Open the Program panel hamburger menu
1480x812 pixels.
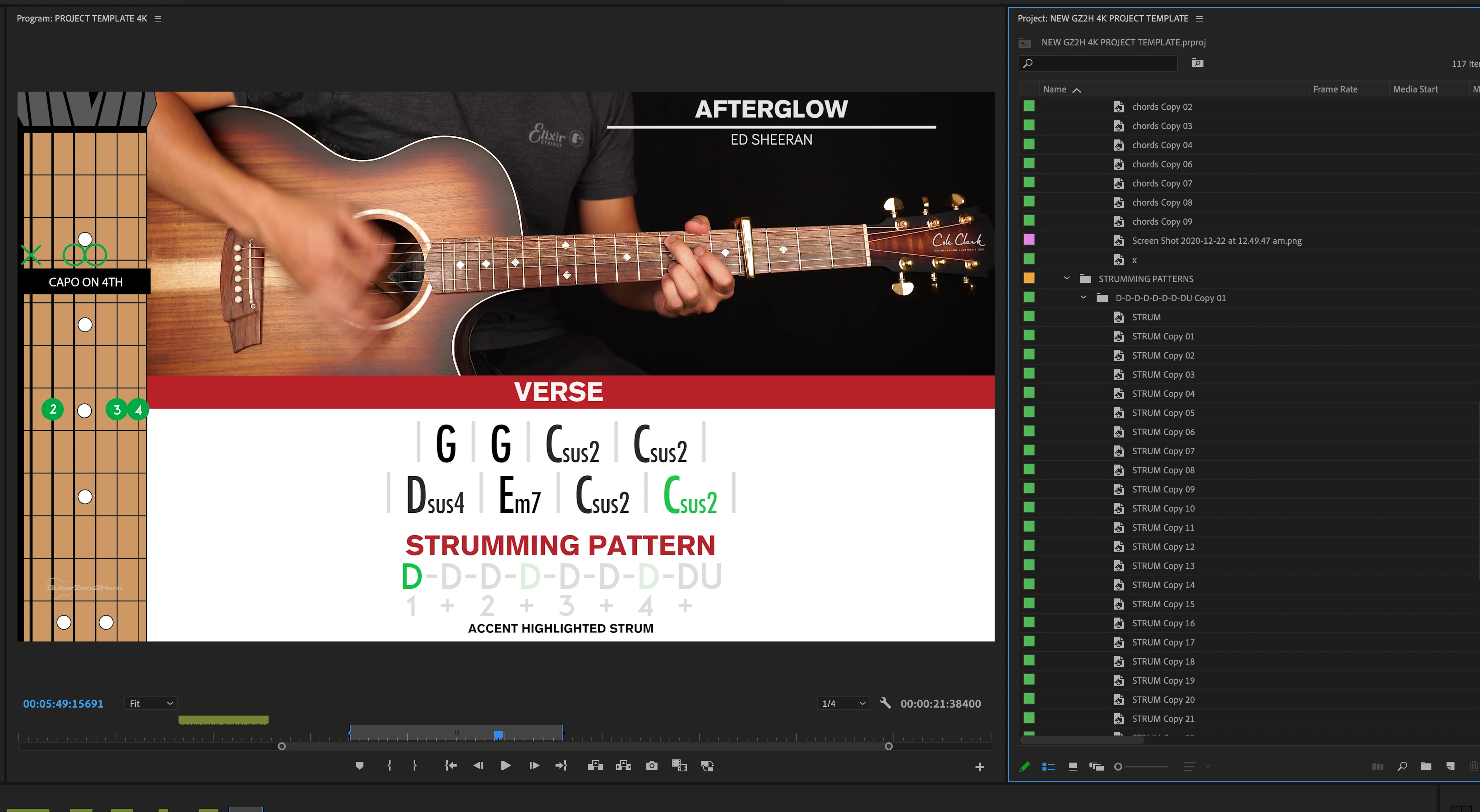(157, 18)
